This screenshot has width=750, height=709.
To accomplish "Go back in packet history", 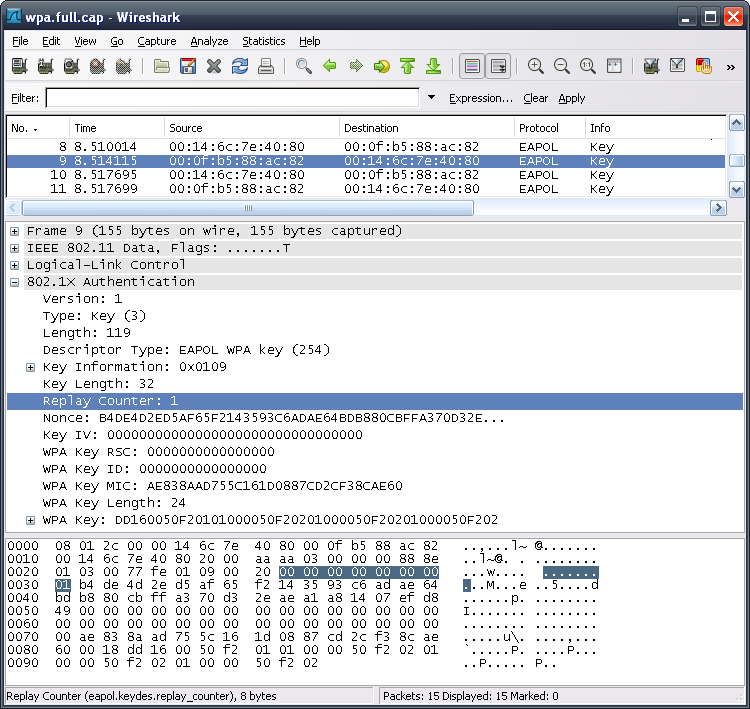I will [x=330, y=66].
